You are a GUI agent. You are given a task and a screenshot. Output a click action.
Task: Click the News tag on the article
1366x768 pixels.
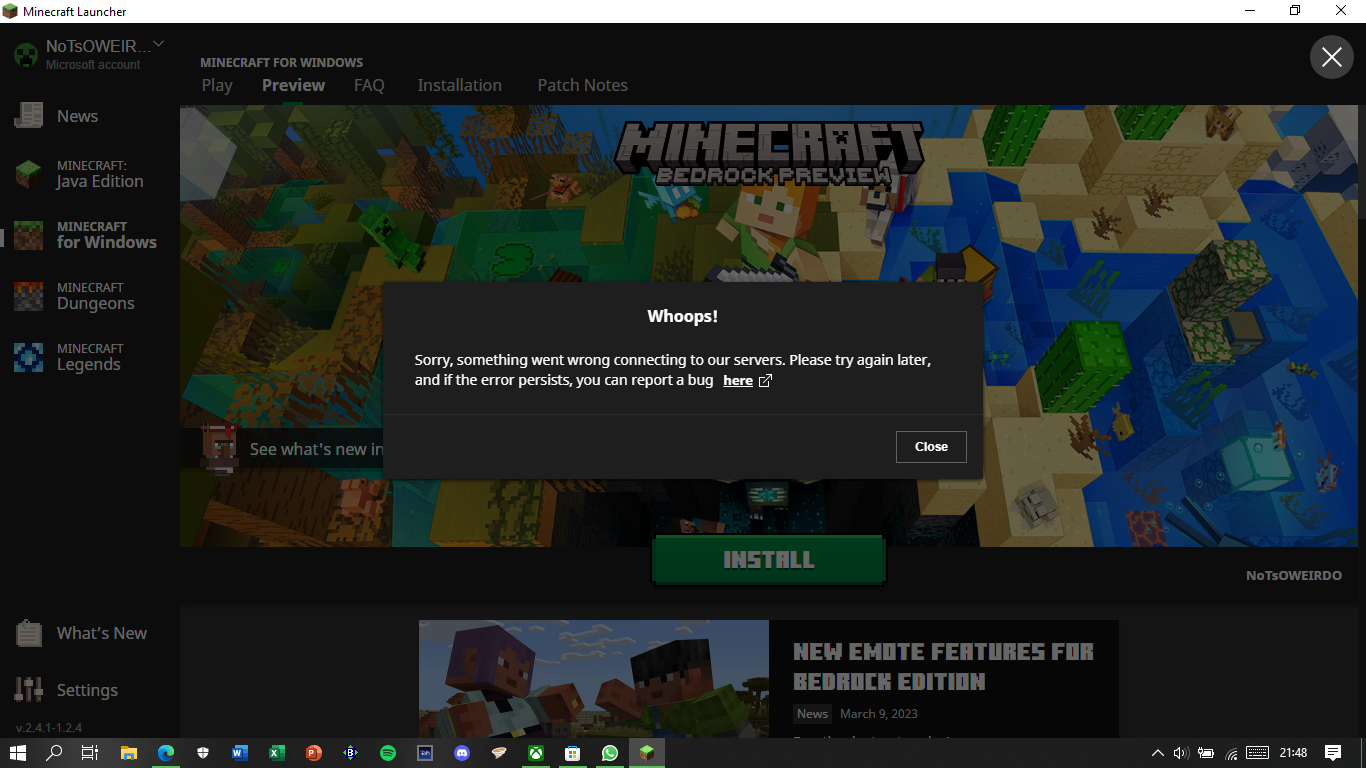point(812,714)
